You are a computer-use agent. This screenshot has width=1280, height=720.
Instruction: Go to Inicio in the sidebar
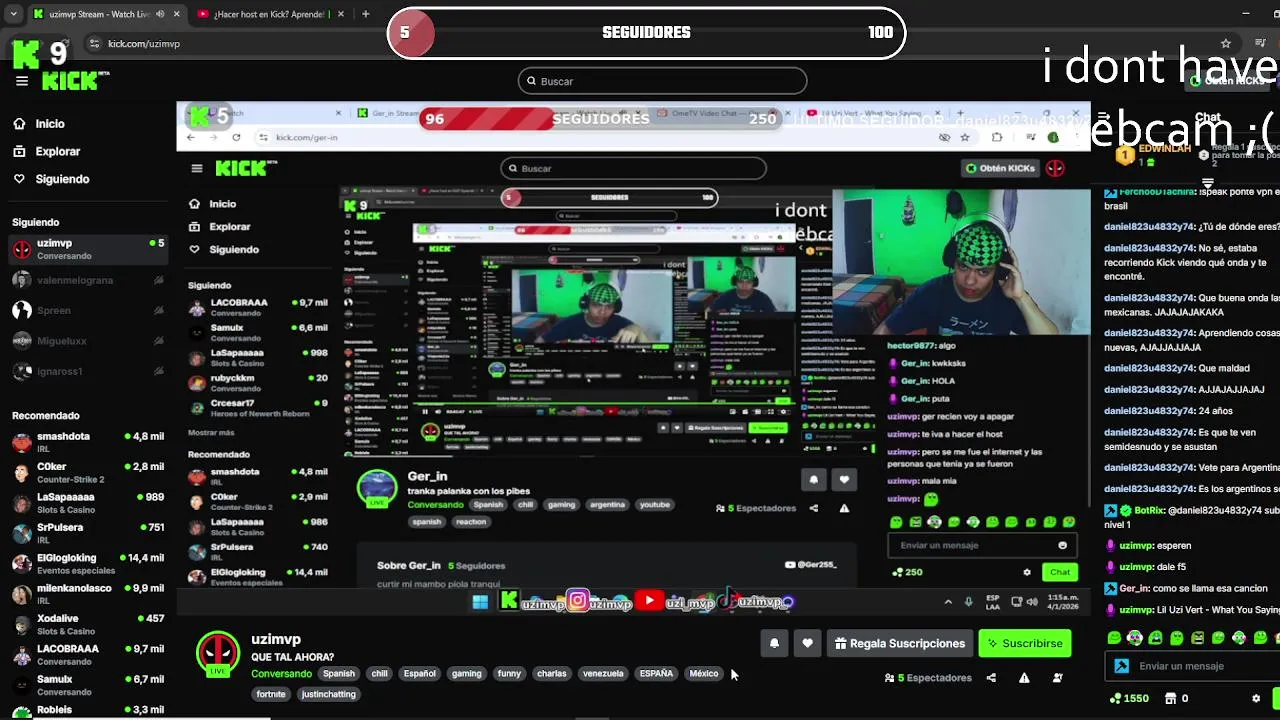click(40, 124)
